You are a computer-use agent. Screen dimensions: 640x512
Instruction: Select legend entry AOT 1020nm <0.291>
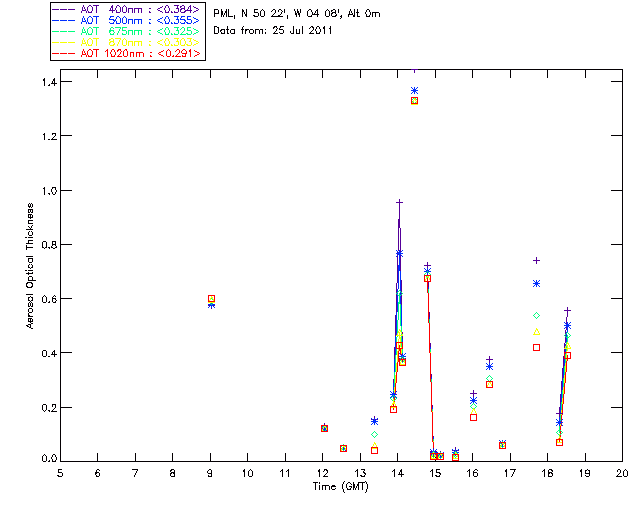pyautogui.click(x=127, y=53)
